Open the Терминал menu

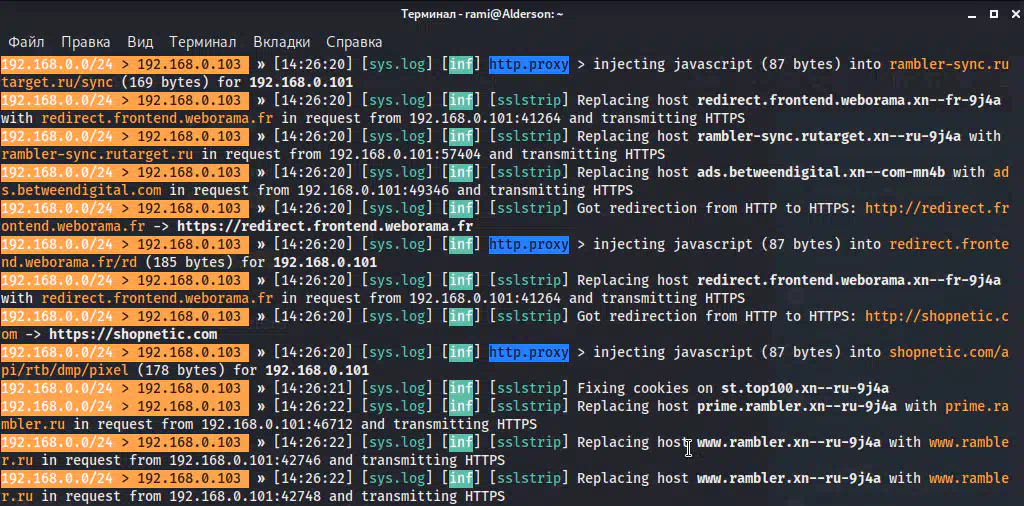pyautogui.click(x=202, y=42)
